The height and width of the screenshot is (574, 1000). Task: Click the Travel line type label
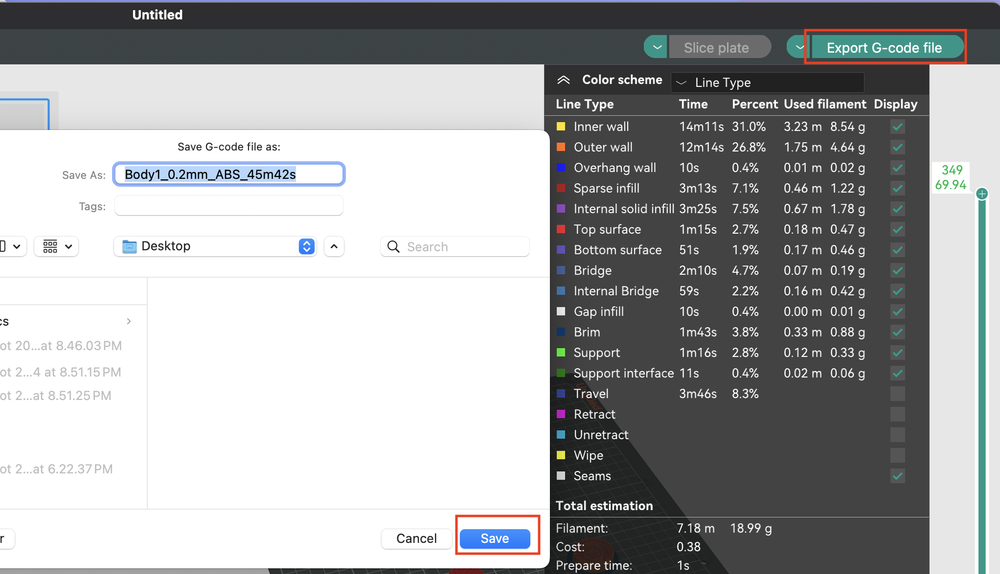click(591, 394)
